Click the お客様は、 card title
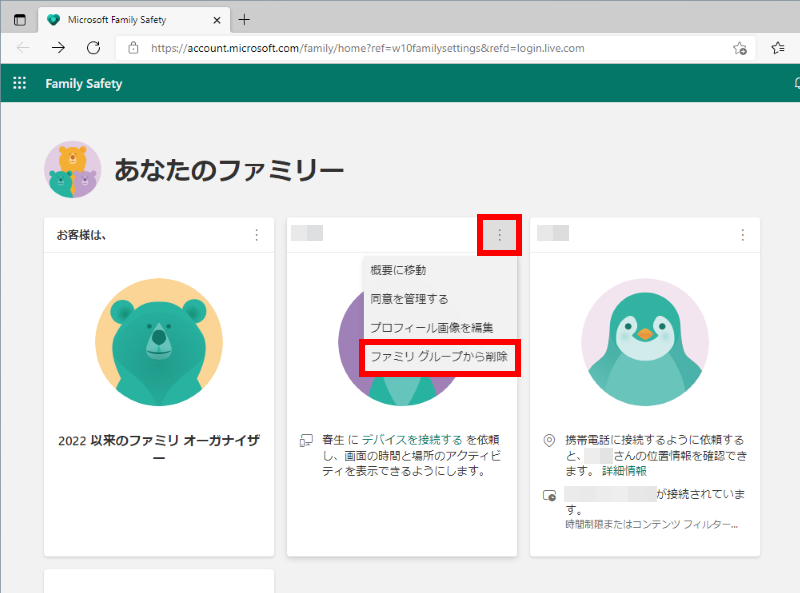Image resolution: width=800 pixels, height=593 pixels. (x=81, y=235)
